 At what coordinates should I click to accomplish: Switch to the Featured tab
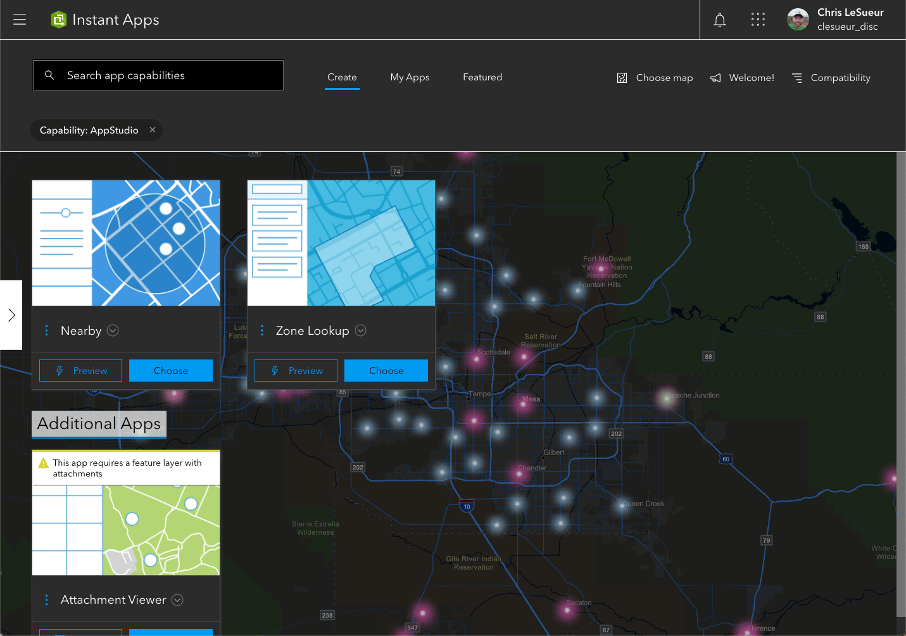[x=482, y=77]
